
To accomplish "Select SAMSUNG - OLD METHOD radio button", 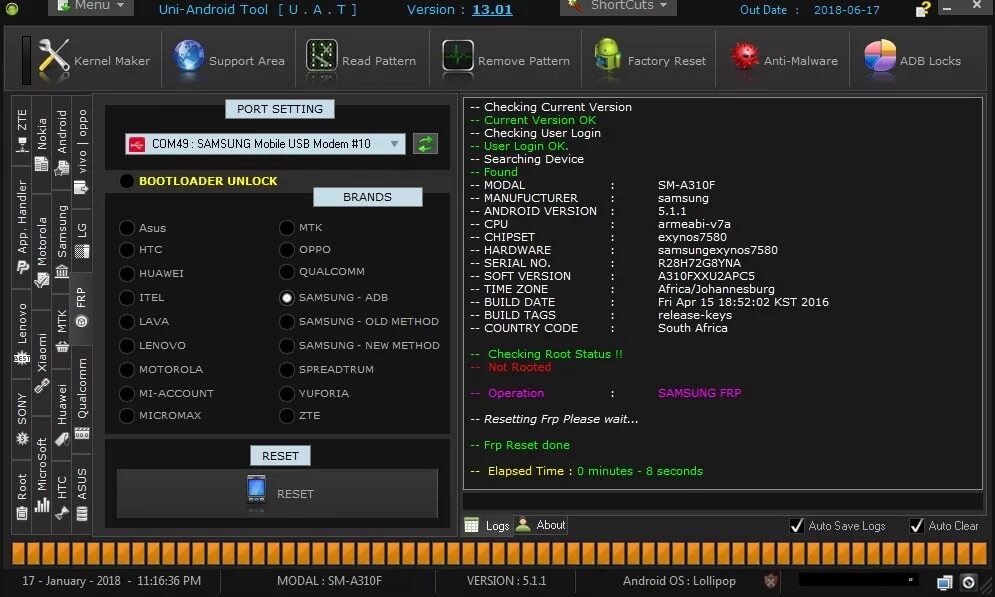I will point(287,322).
